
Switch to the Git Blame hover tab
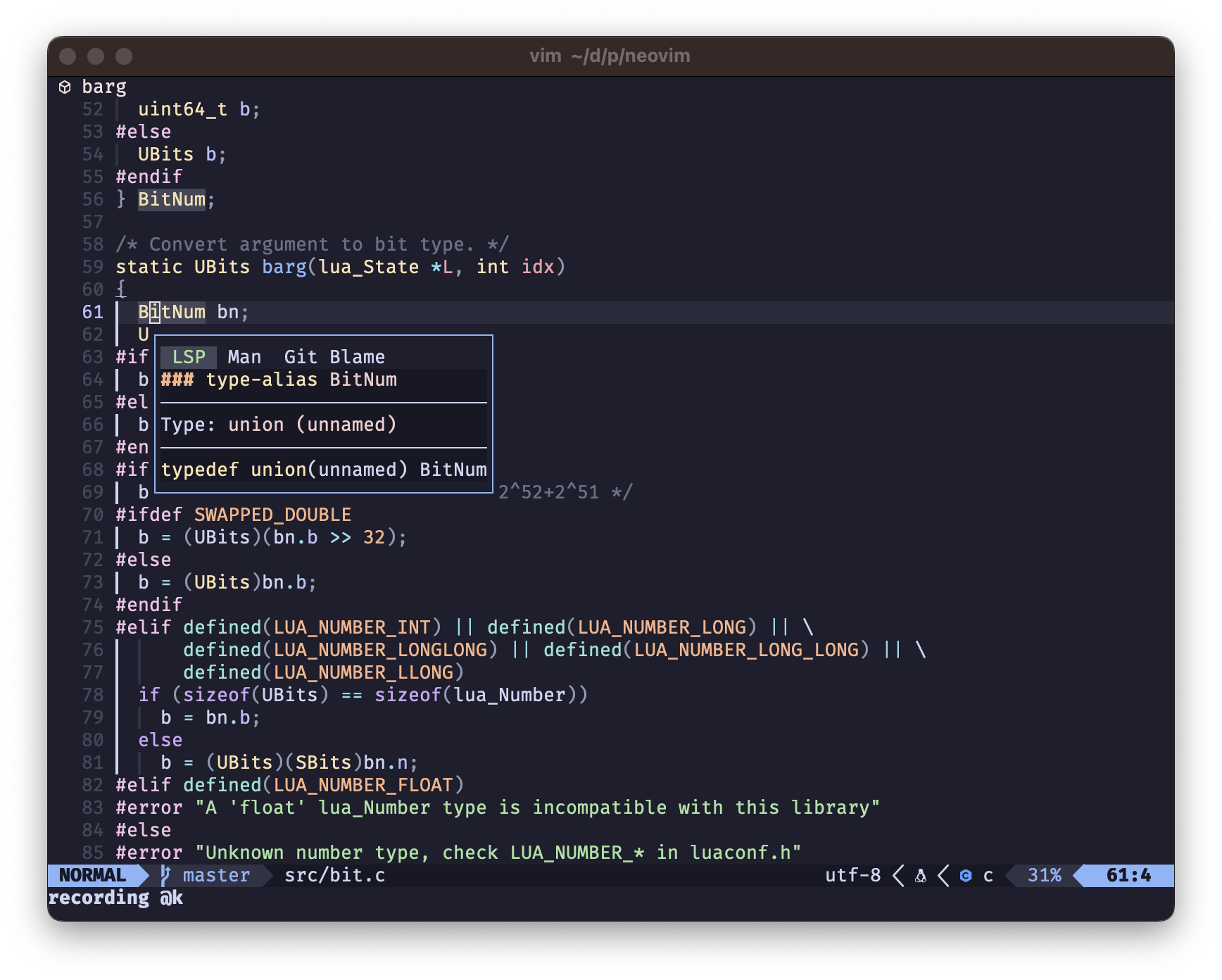(x=334, y=357)
